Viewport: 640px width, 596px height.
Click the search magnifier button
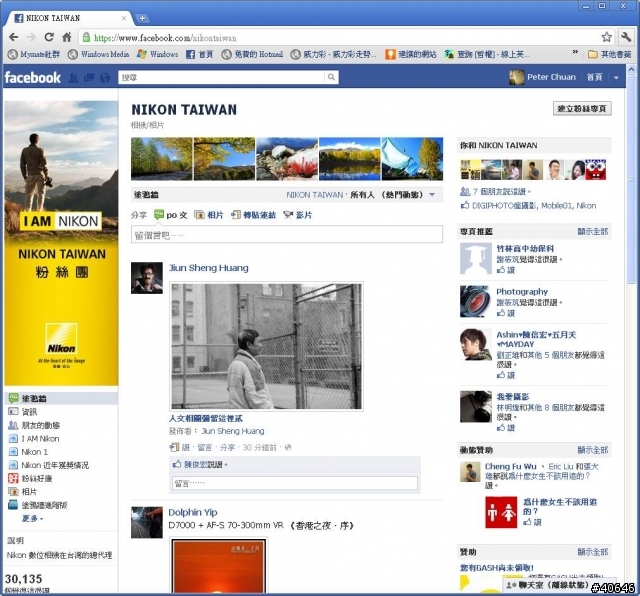[x=331, y=77]
